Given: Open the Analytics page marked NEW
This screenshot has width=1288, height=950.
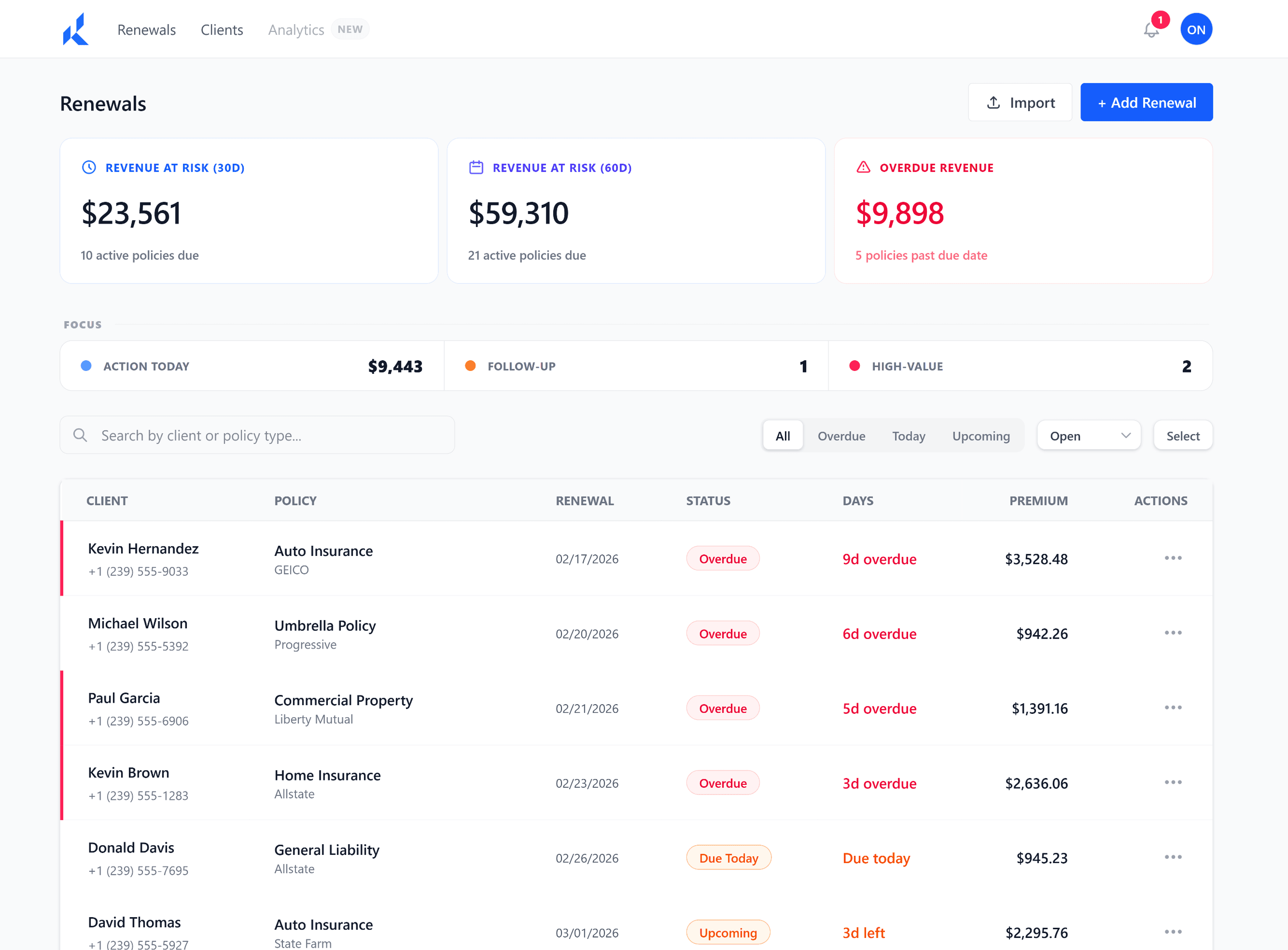Looking at the screenshot, I should tap(295, 29).
